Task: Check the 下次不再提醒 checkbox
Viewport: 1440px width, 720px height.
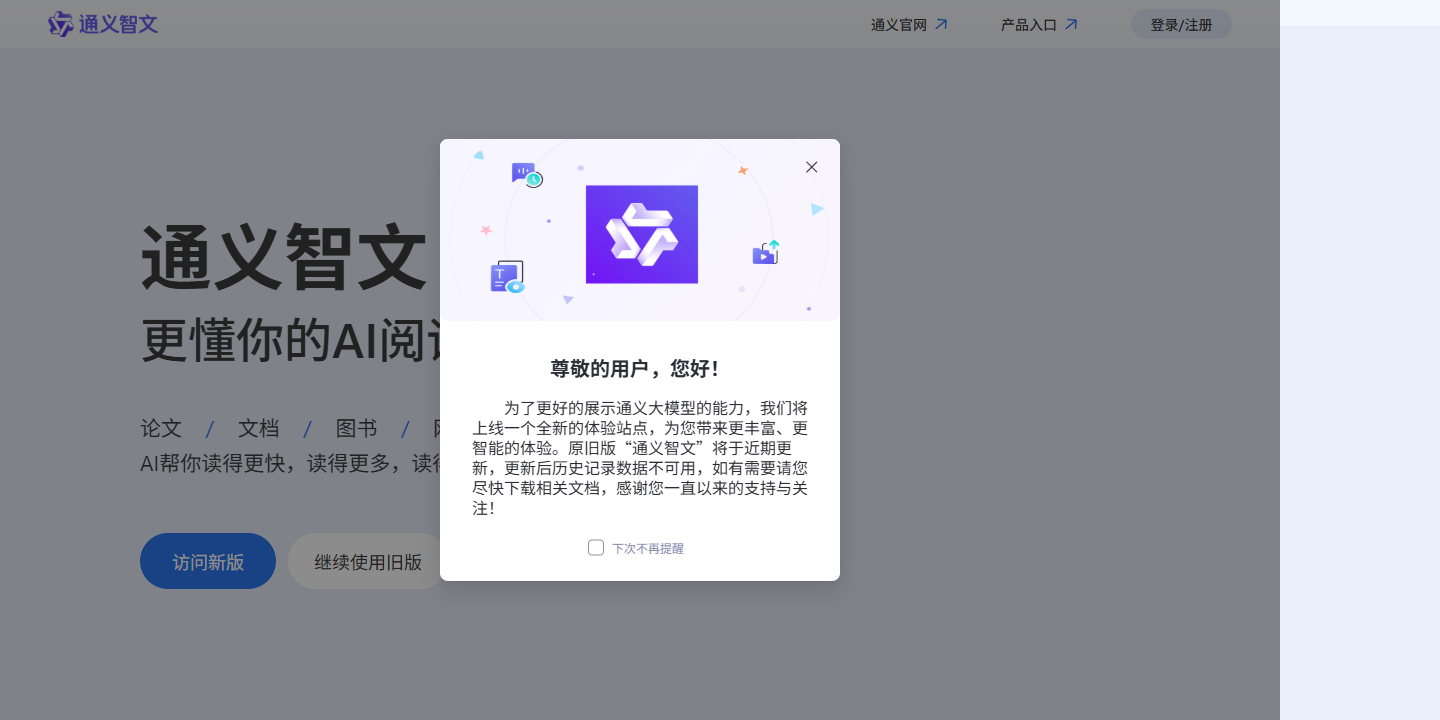Action: pos(596,548)
